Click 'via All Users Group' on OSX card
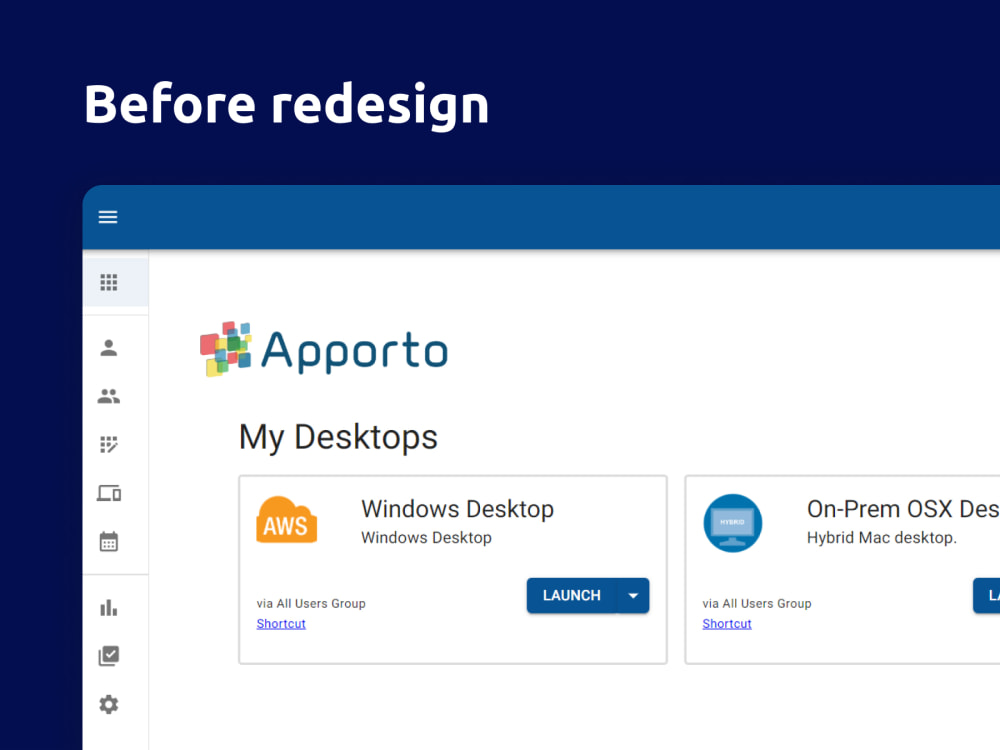 (x=756, y=603)
